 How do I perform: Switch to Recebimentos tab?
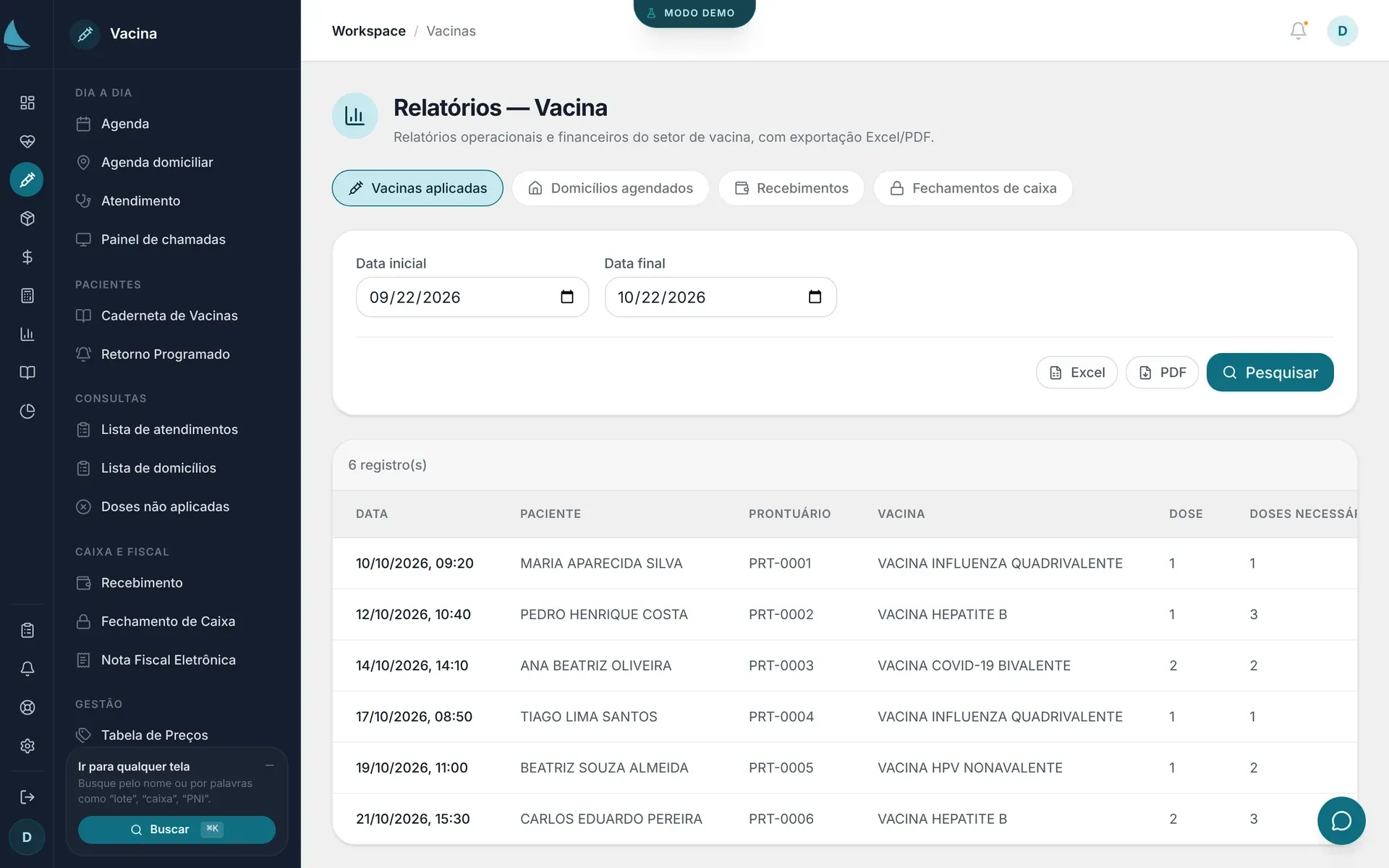click(791, 188)
